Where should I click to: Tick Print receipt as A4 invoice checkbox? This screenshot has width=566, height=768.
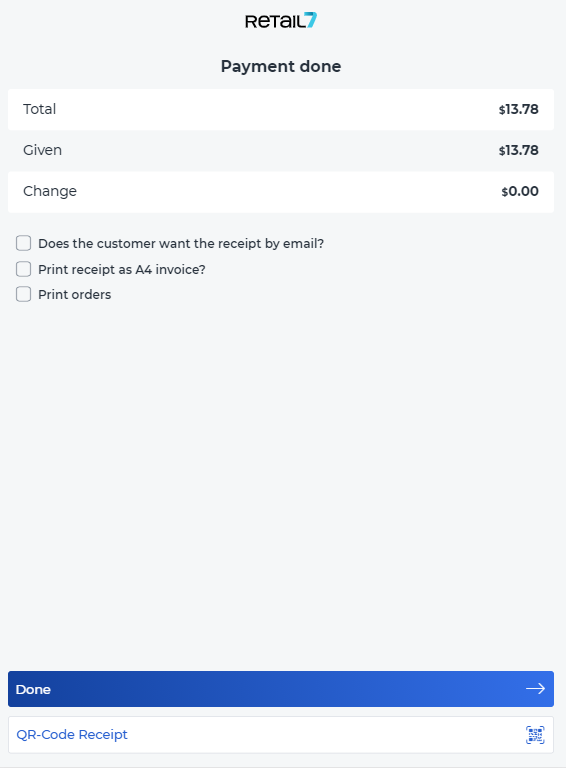(24, 269)
